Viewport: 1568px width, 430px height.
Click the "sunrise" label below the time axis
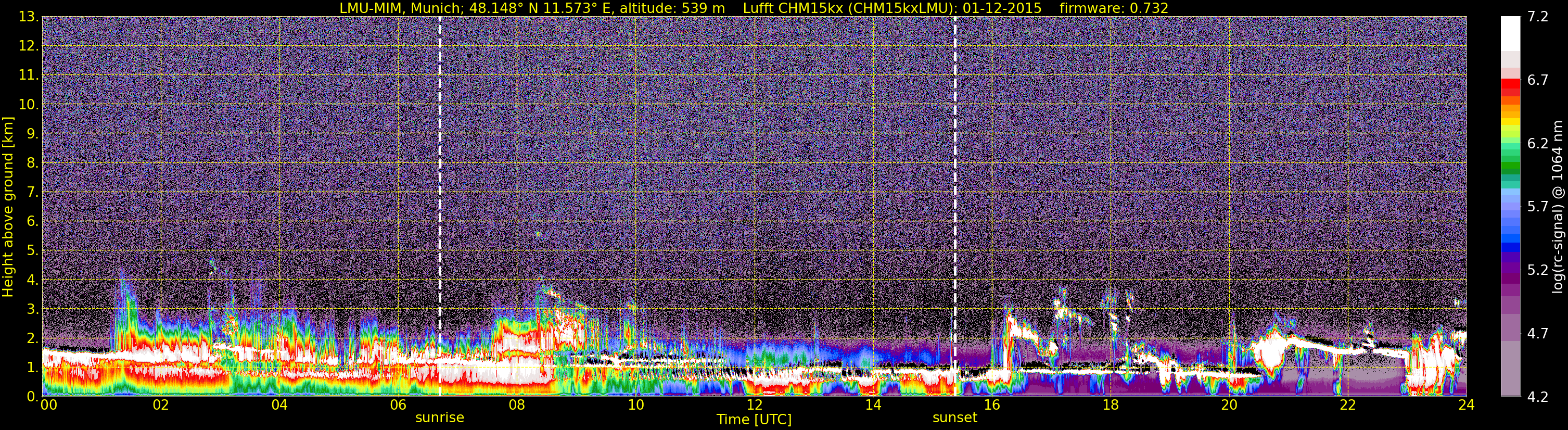(439, 418)
